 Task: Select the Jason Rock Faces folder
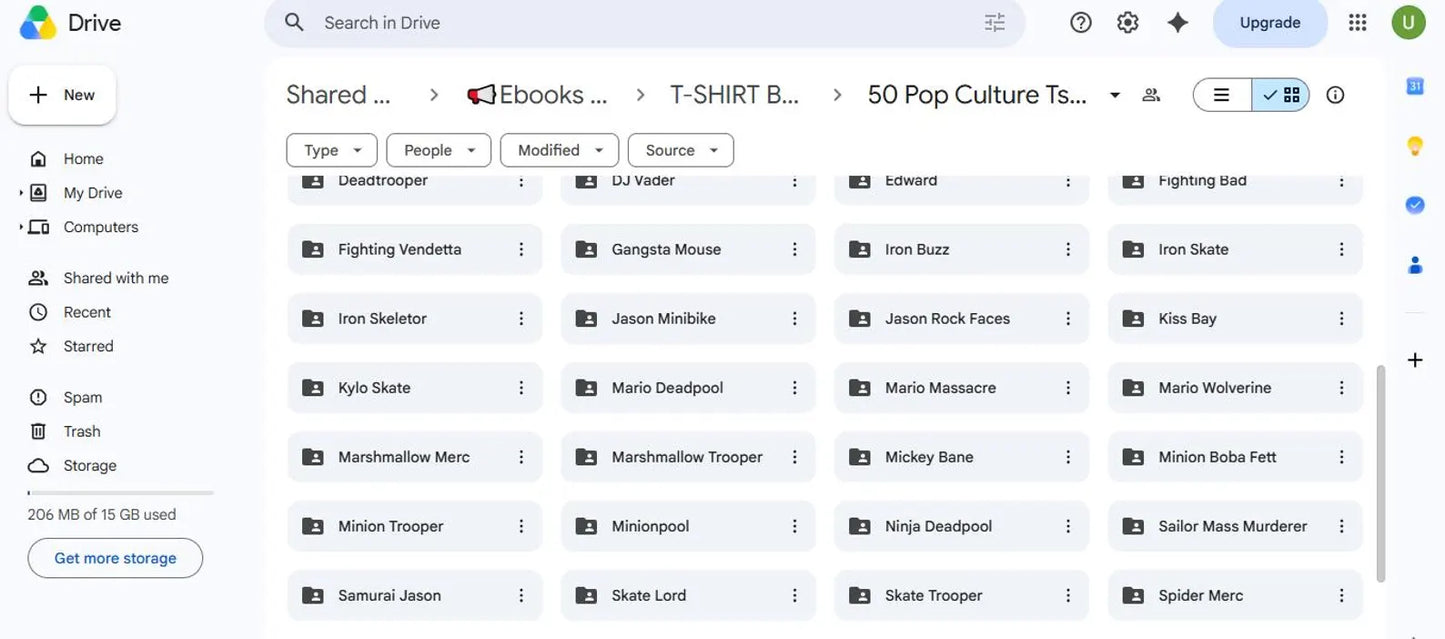(962, 318)
